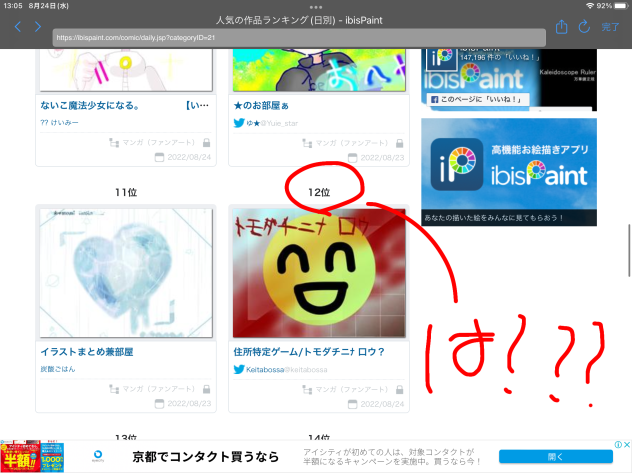Image resolution: width=632 pixels, height=473 pixels.
Task: Click calendar icon beside 2022/08/24 on ないこ card
Action: click(160, 157)
